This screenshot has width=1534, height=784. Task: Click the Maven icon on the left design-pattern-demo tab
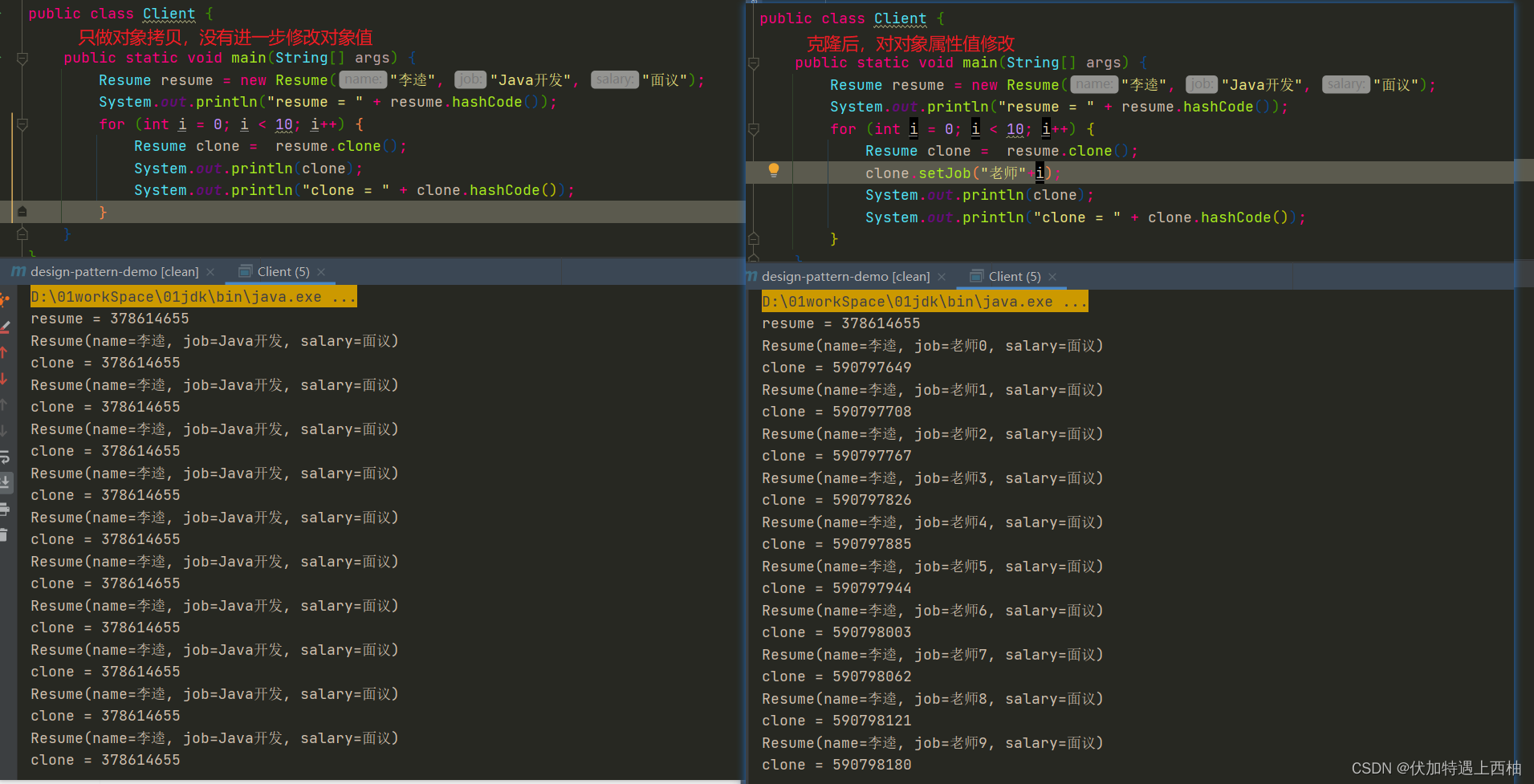[x=18, y=272]
